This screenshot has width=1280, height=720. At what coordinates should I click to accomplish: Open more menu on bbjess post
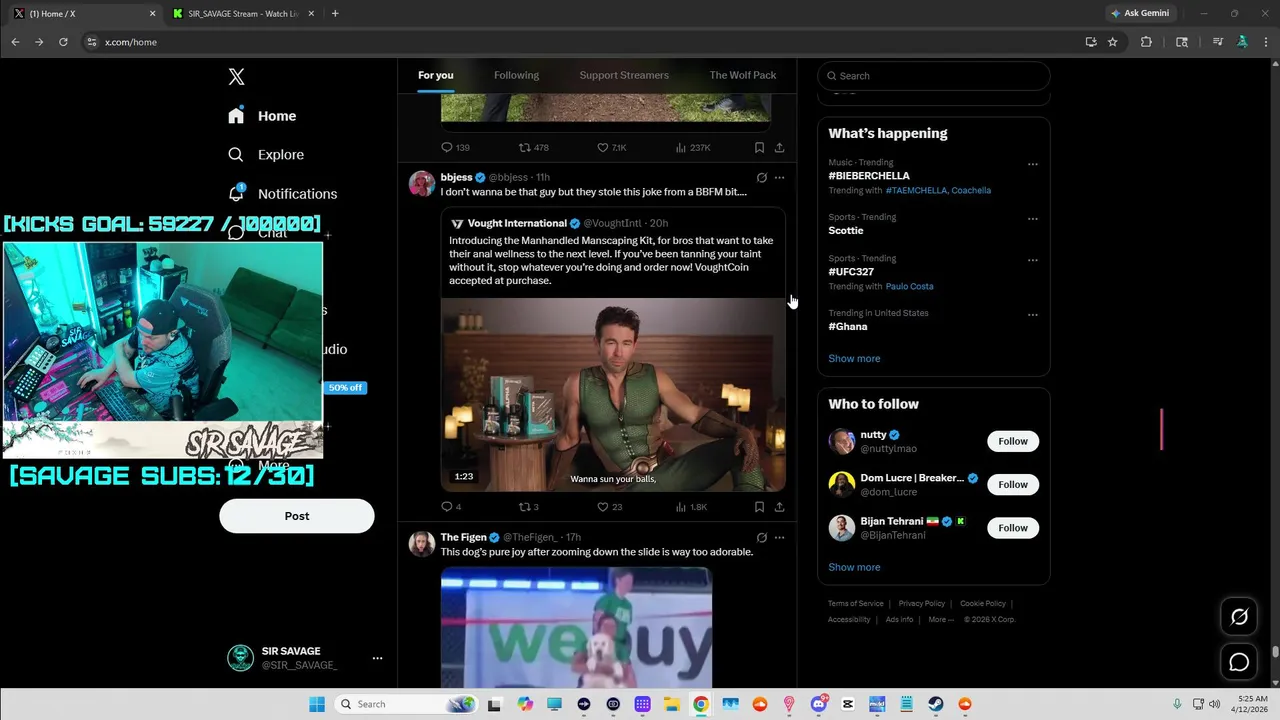(x=779, y=178)
